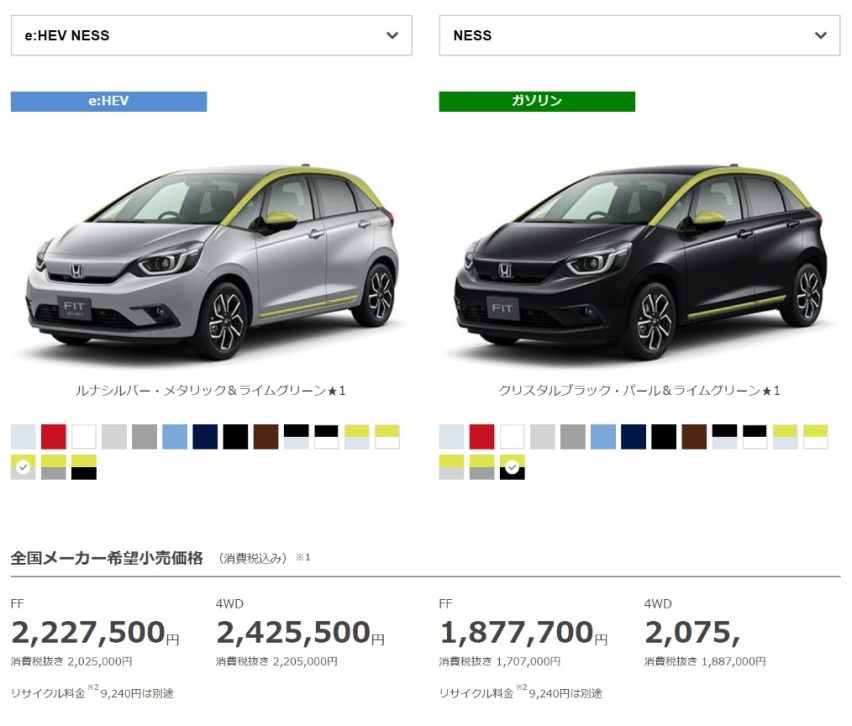Click 消費税抜き 2,205,000円 text
The height and width of the screenshot is (726, 852).
[277, 661]
